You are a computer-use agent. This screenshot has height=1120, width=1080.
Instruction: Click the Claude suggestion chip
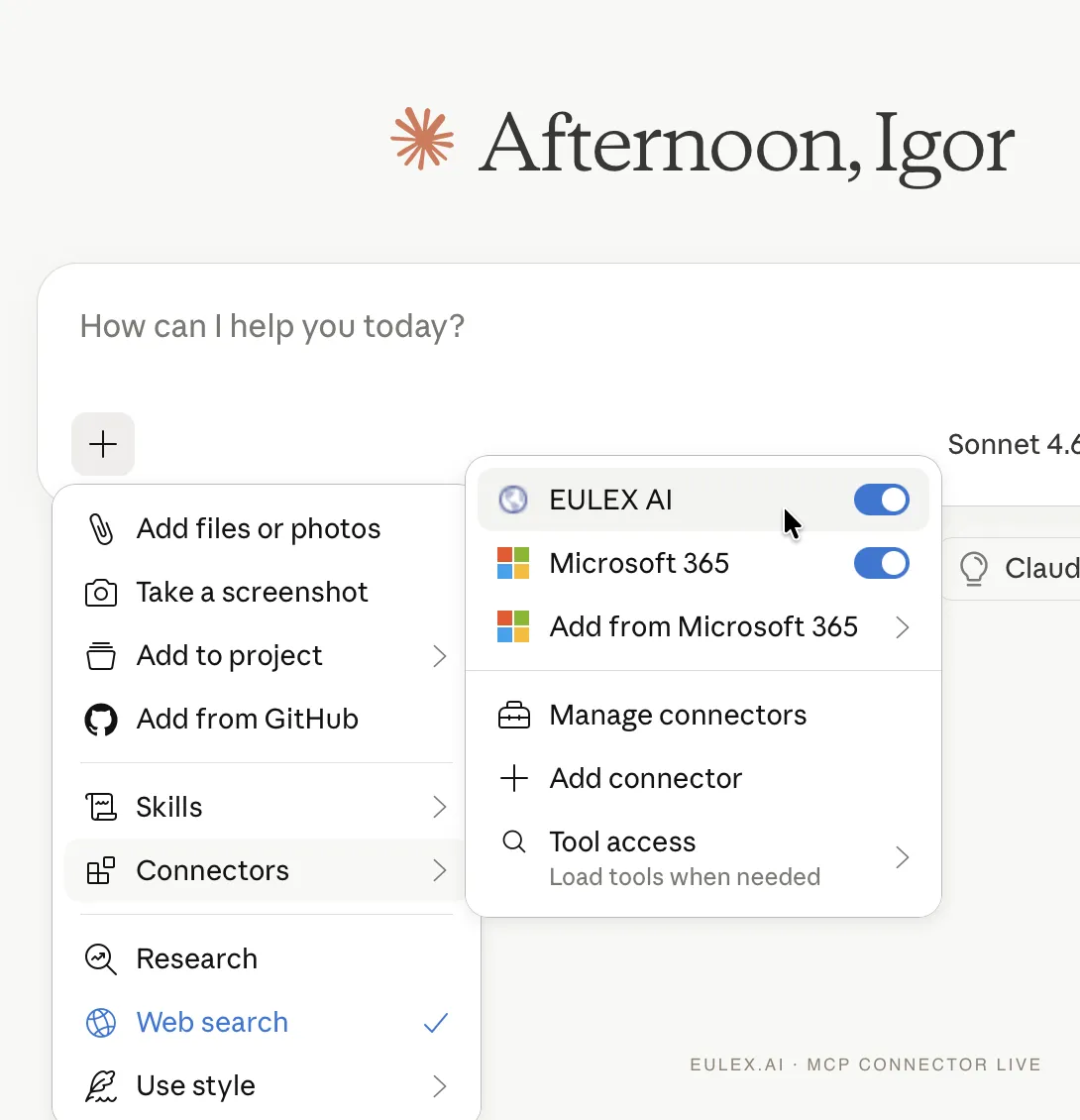pyautogui.click(x=1012, y=569)
